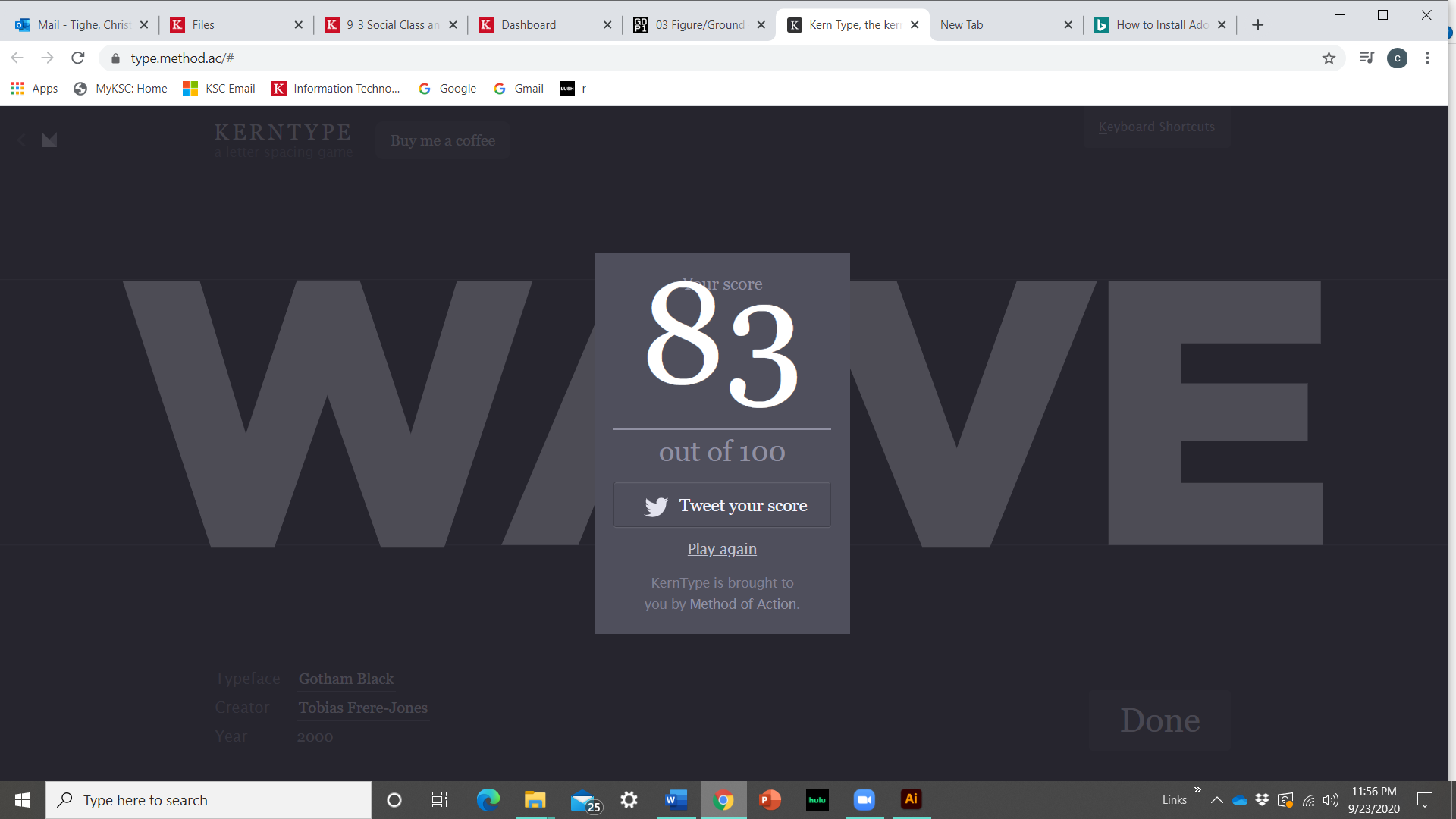Click Tweet your score button
Screen dimensions: 1456x819
click(722, 505)
